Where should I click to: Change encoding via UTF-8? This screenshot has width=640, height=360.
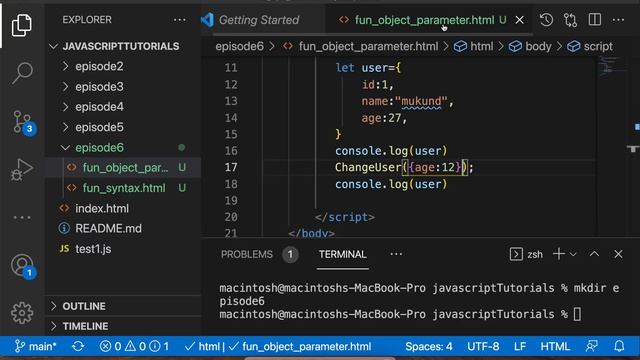click(x=483, y=347)
